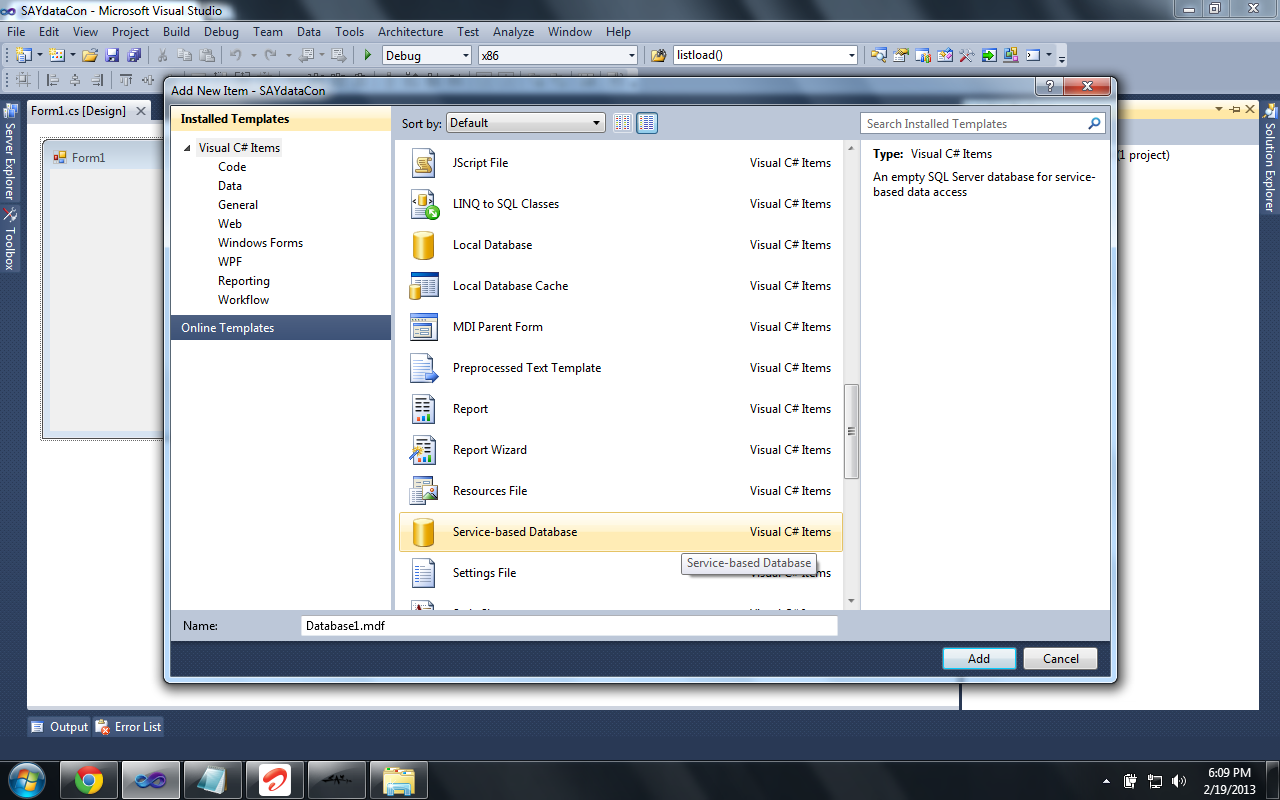1280x800 pixels.
Task: Click the Save All toolbar icon
Action: [134, 56]
